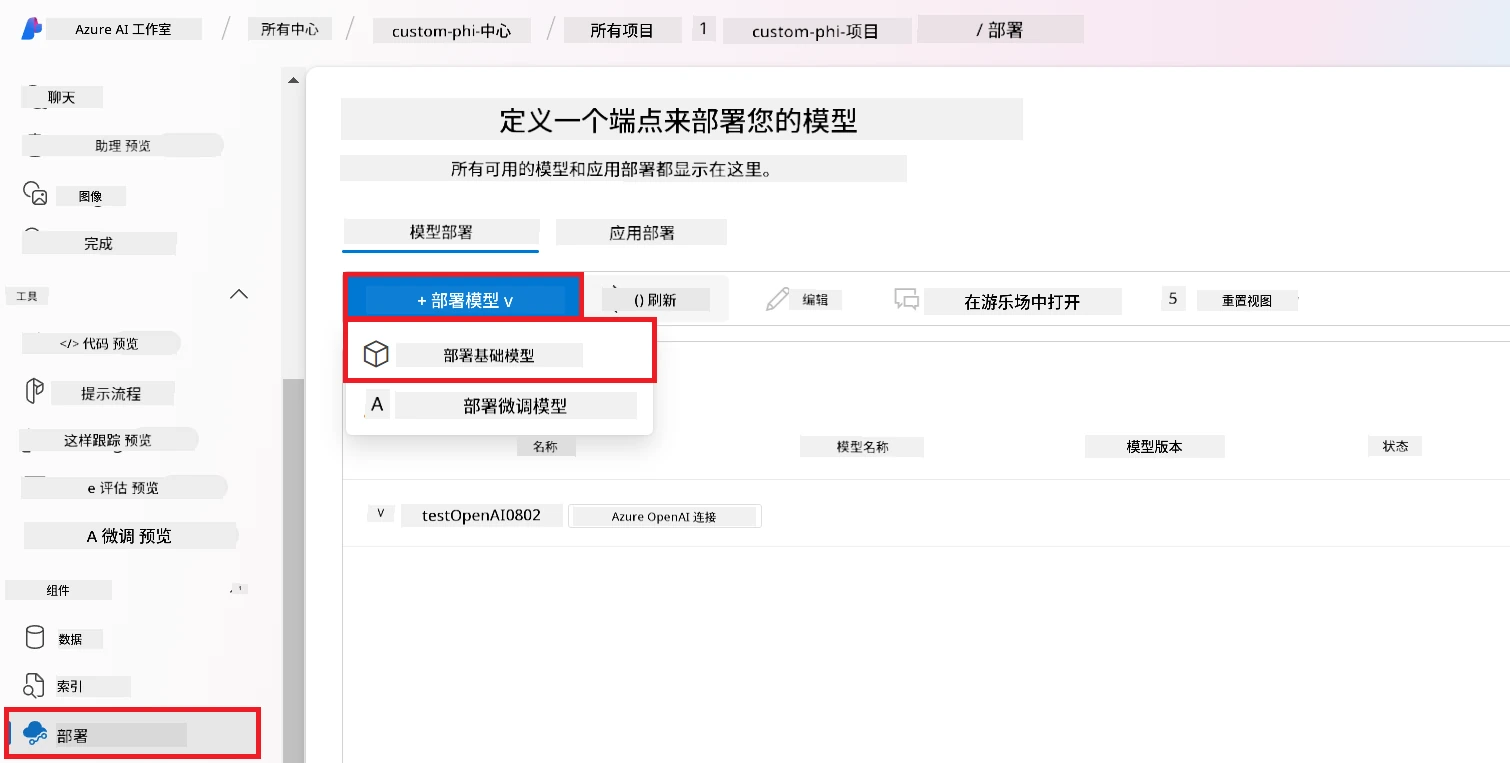Viewport: 1510px width, 763px height.
Task: Collapse the 工具 section chevron
Action: pos(239,294)
